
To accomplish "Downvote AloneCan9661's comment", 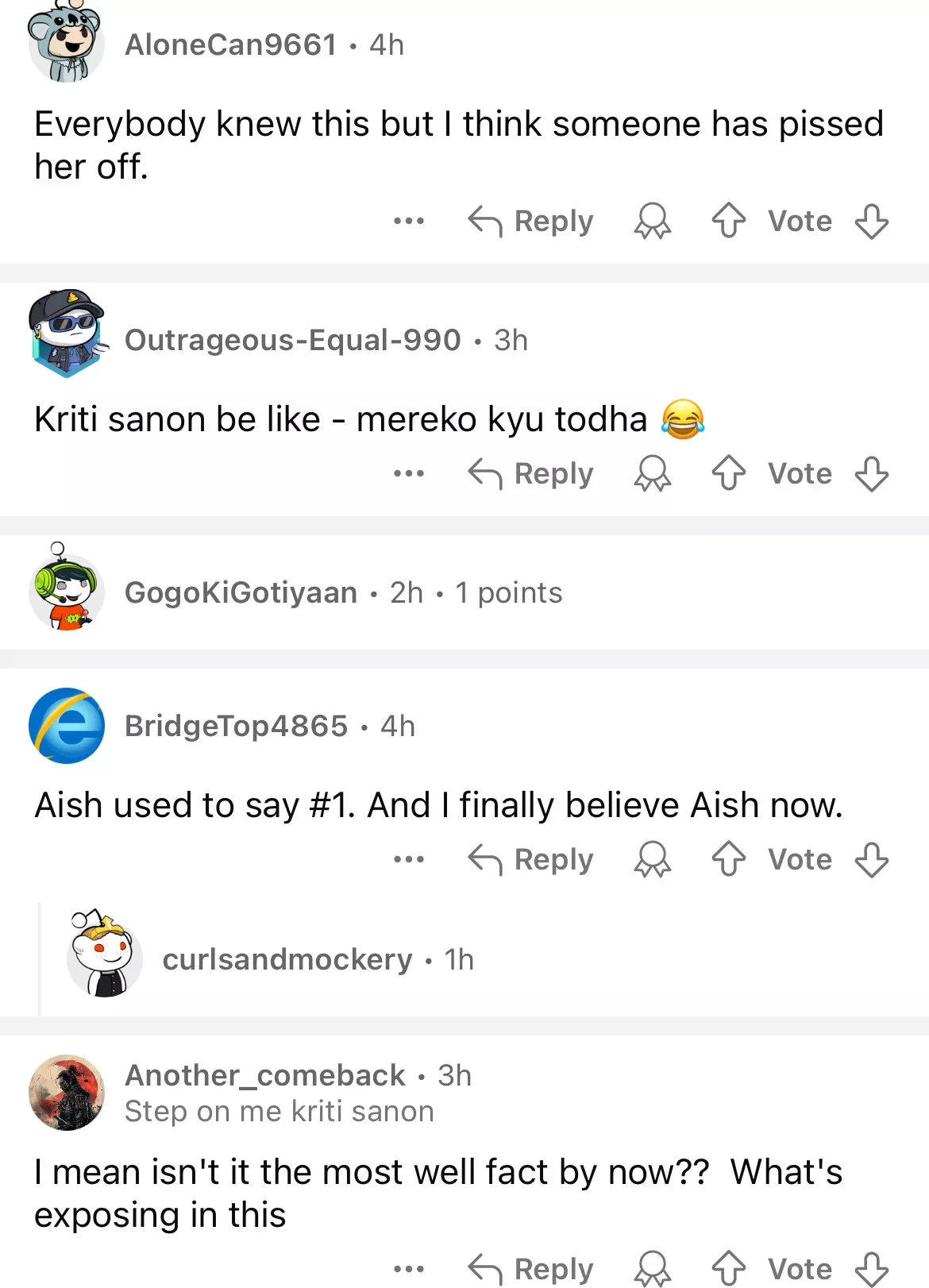I will tap(871, 221).
